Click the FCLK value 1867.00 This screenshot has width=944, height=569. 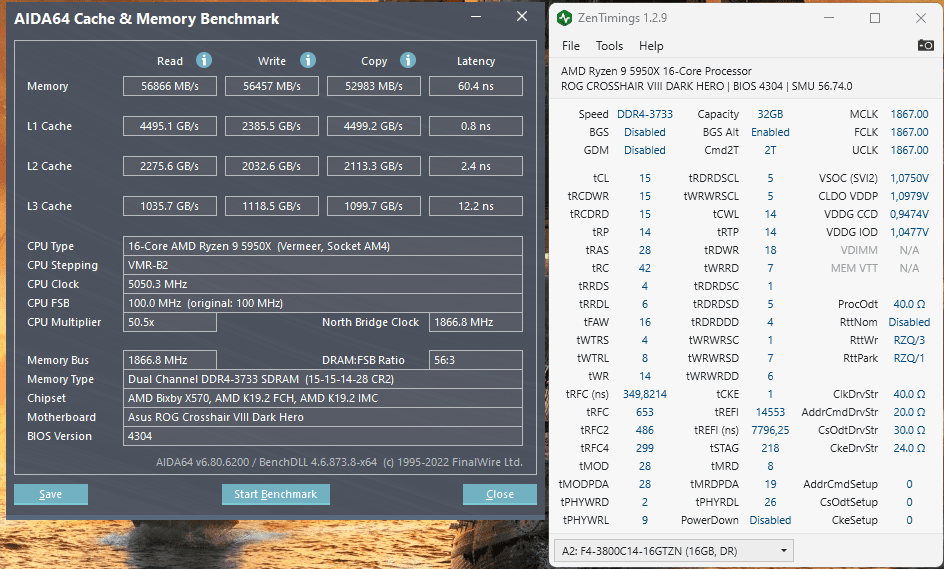(909, 132)
